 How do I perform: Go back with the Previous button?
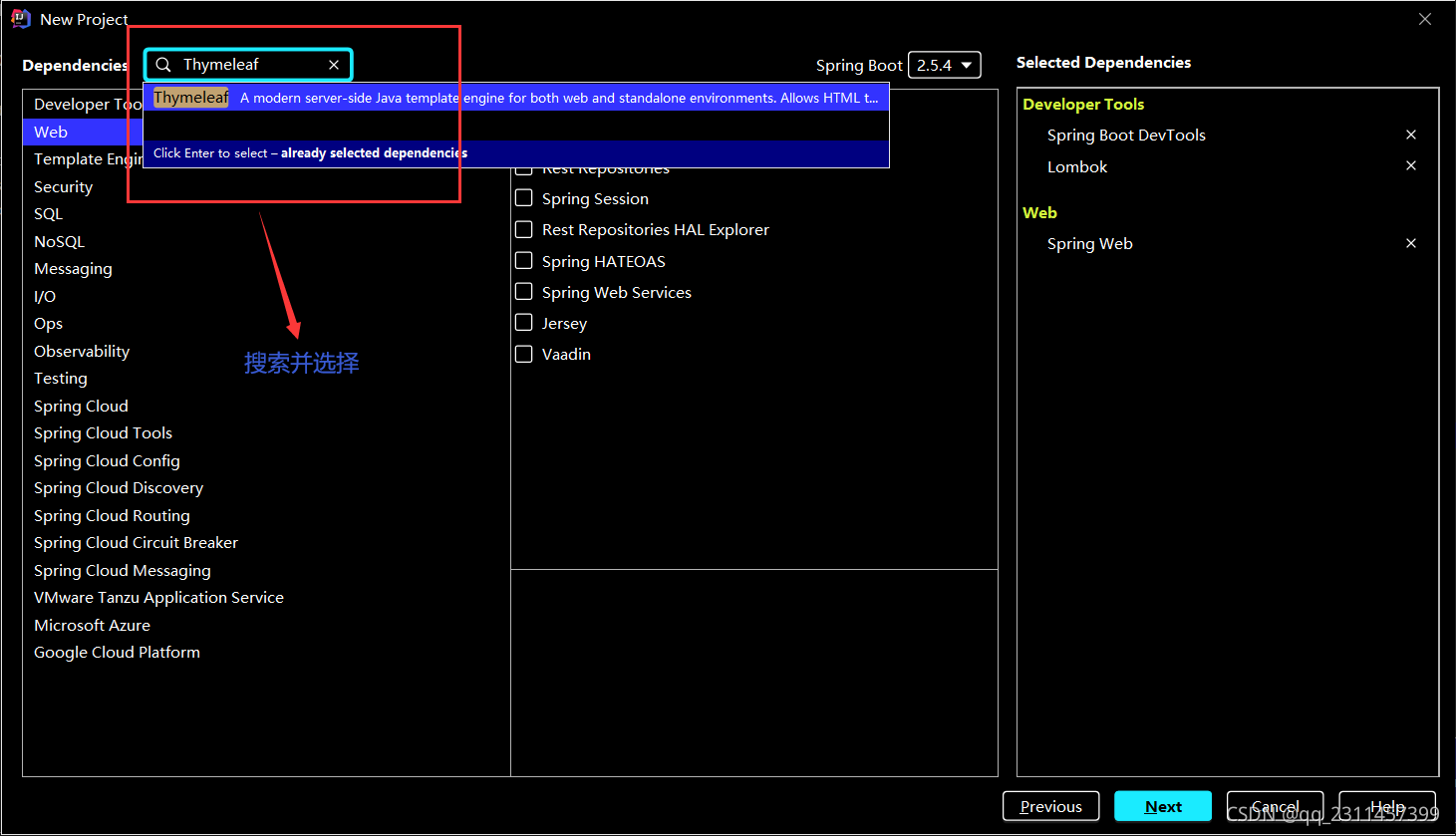pos(1050,806)
